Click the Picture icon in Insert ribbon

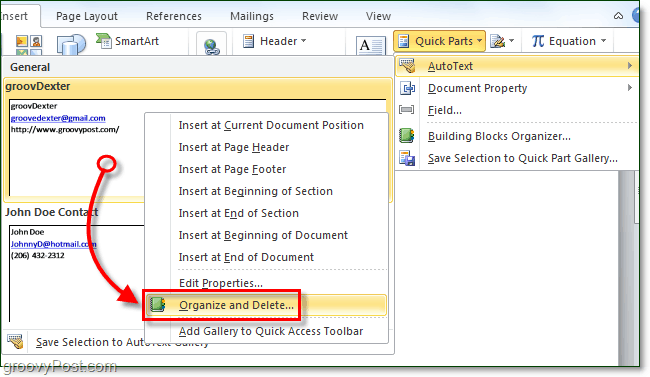pyautogui.click(x=29, y=45)
